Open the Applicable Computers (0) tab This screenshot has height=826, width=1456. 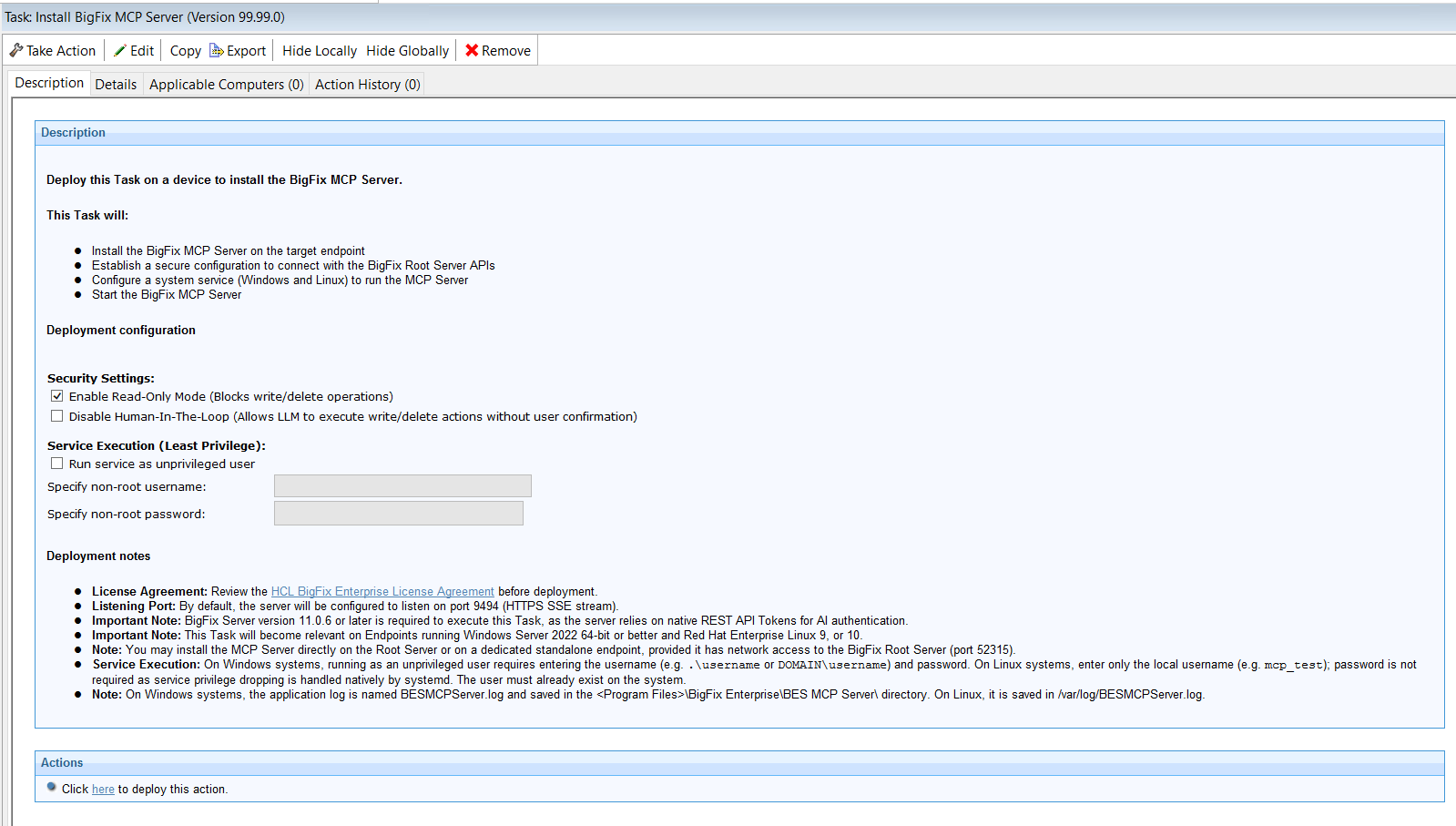click(x=227, y=85)
